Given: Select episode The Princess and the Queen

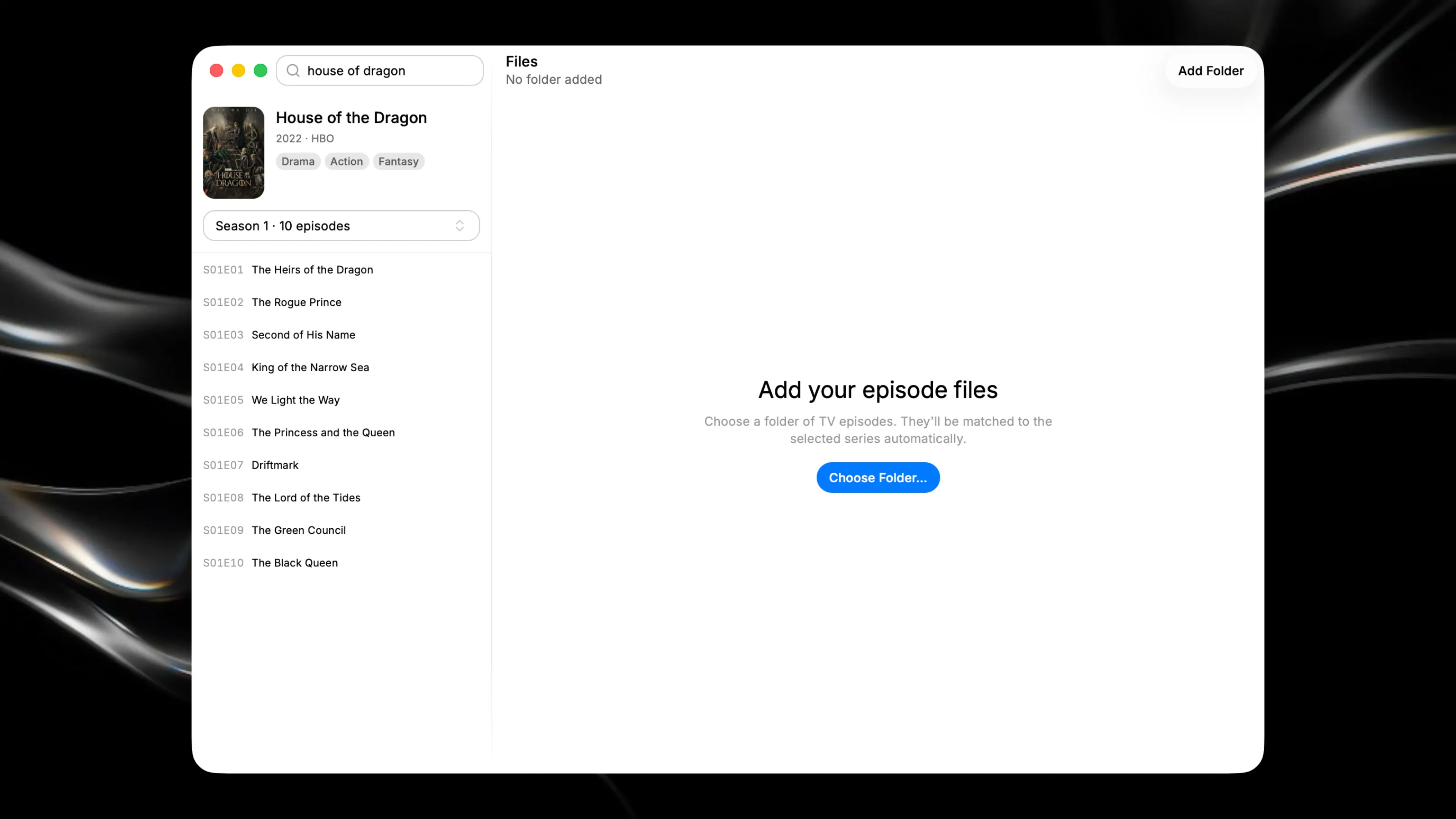Looking at the screenshot, I should (341, 432).
